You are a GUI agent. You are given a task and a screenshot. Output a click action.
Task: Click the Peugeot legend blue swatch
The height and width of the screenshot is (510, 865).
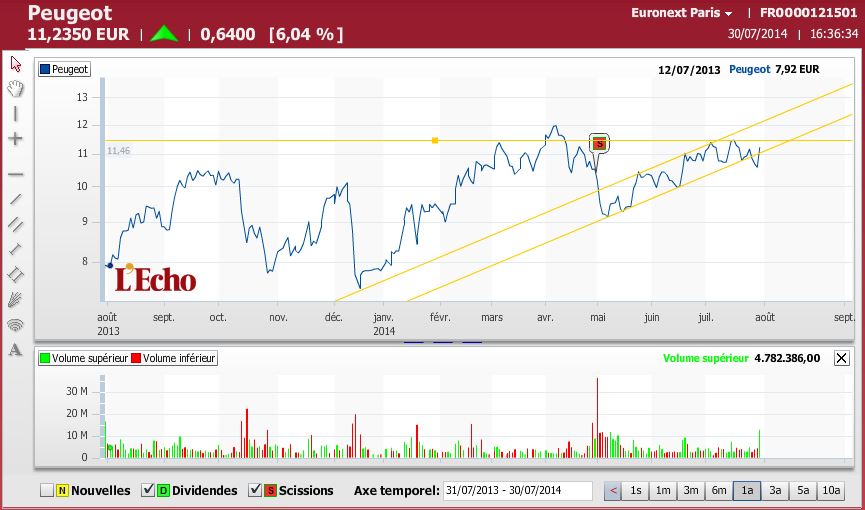(45, 70)
